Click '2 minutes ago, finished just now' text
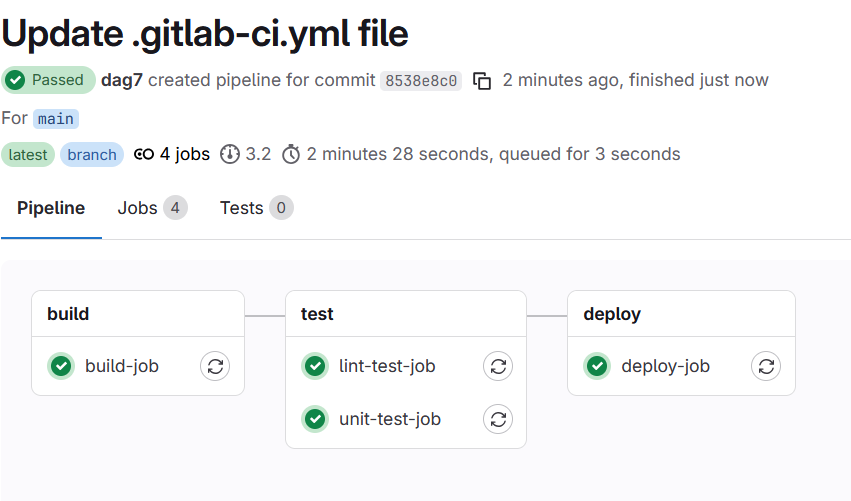Image resolution: width=851 pixels, height=501 pixels. 636,80
